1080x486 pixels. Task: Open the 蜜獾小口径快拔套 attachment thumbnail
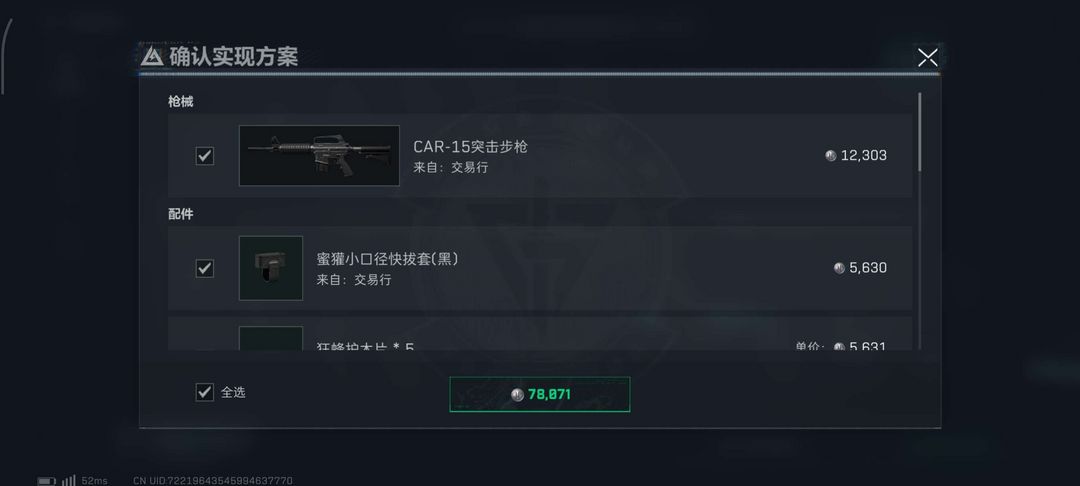coord(271,268)
